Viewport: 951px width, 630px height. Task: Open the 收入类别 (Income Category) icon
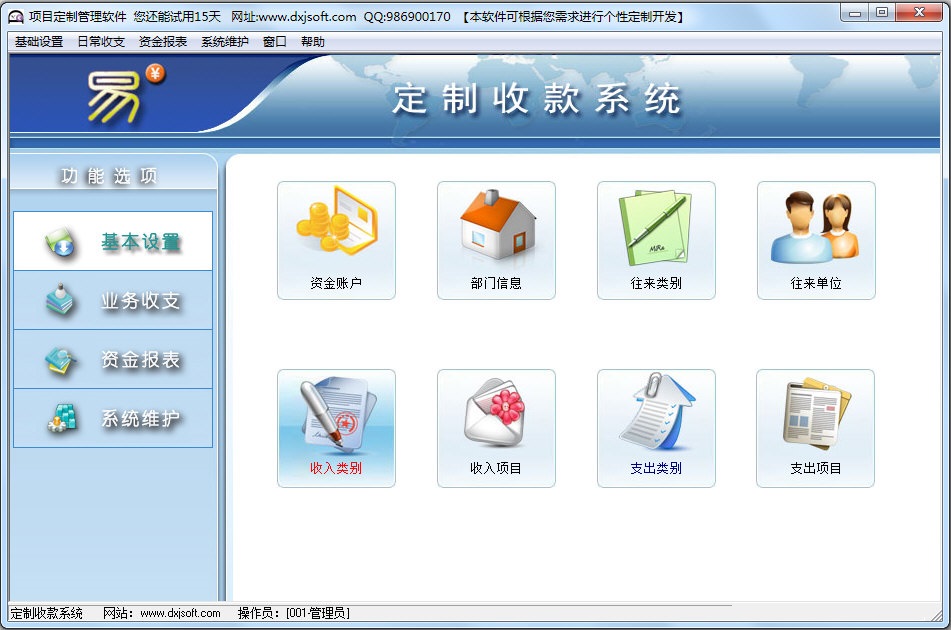click(x=336, y=427)
